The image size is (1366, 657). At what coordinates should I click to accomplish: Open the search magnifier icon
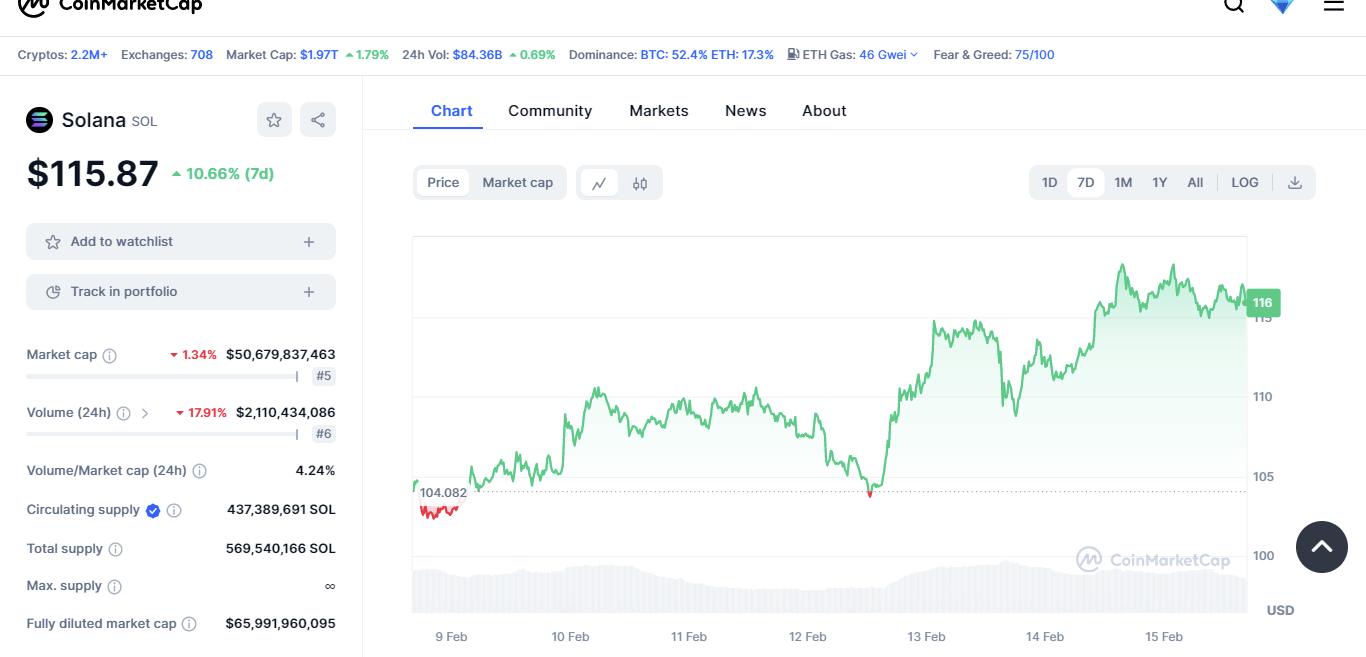pyautogui.click(x=1234, y=5)
